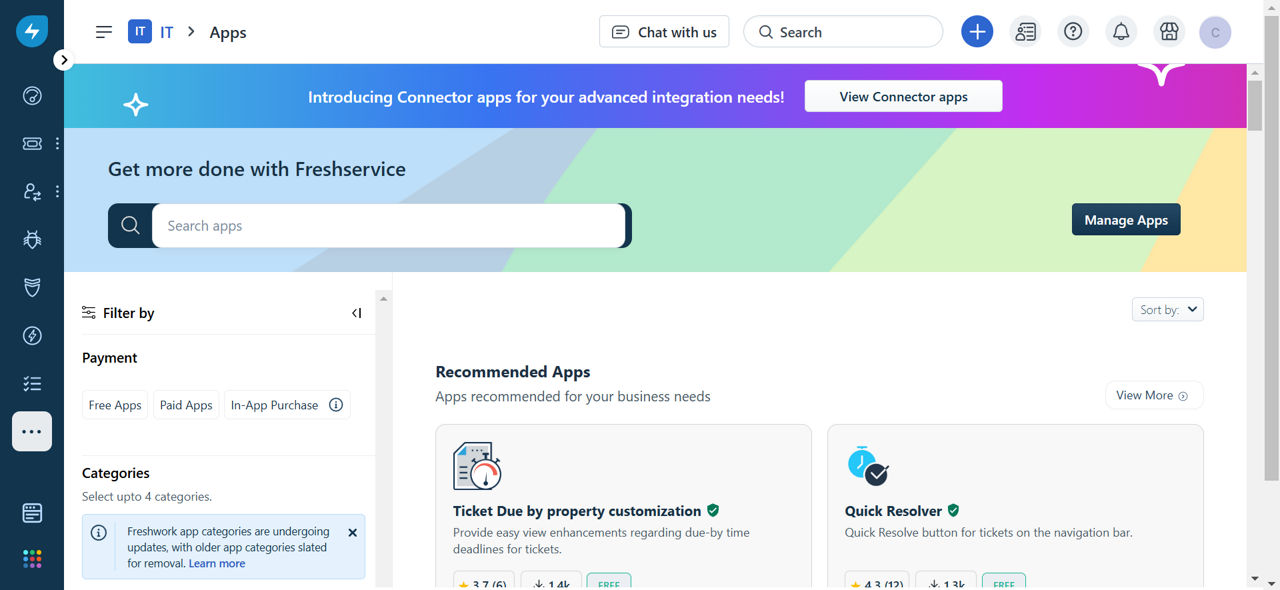Click the Search apps input field
Image resolution: width=1280 pixels, height=590 pixels.
click(389, 226)
